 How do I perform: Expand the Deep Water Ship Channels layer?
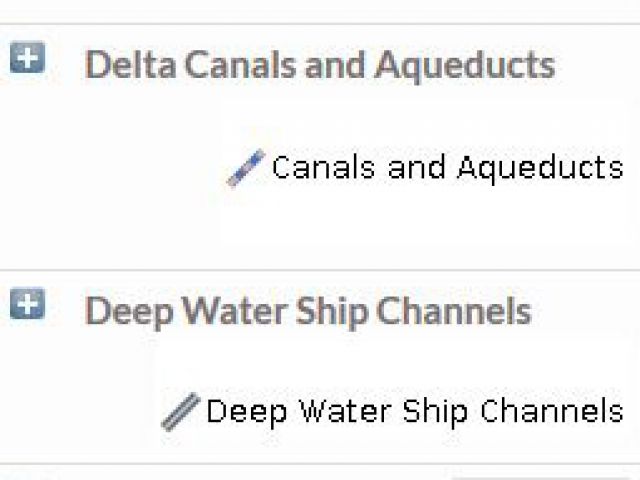(27, 303)
